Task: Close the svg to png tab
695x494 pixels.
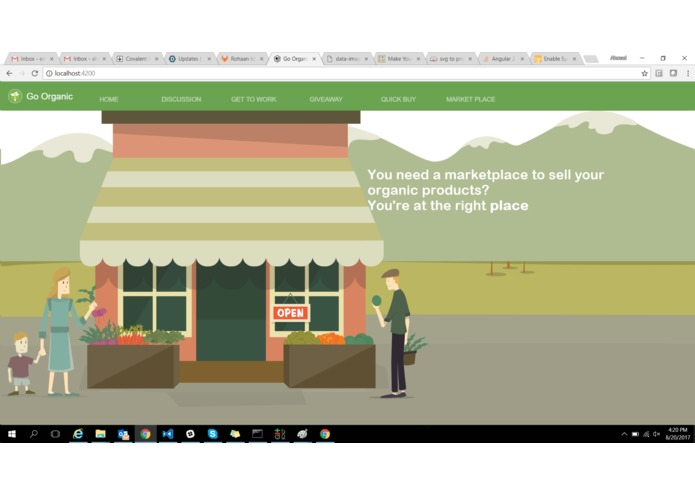Action: [x=470, y=59]
